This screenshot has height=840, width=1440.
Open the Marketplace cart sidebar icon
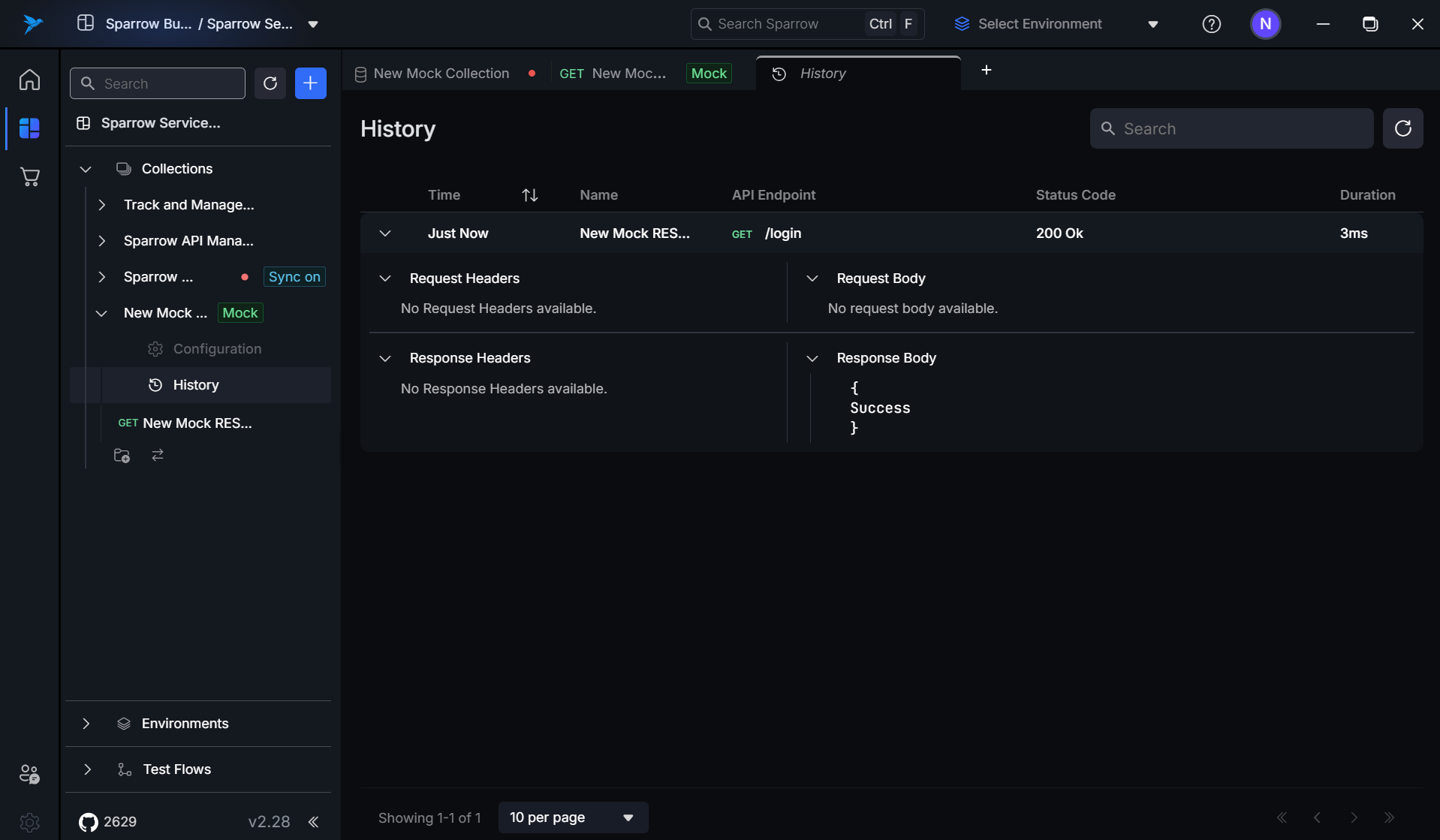point(30,177)
